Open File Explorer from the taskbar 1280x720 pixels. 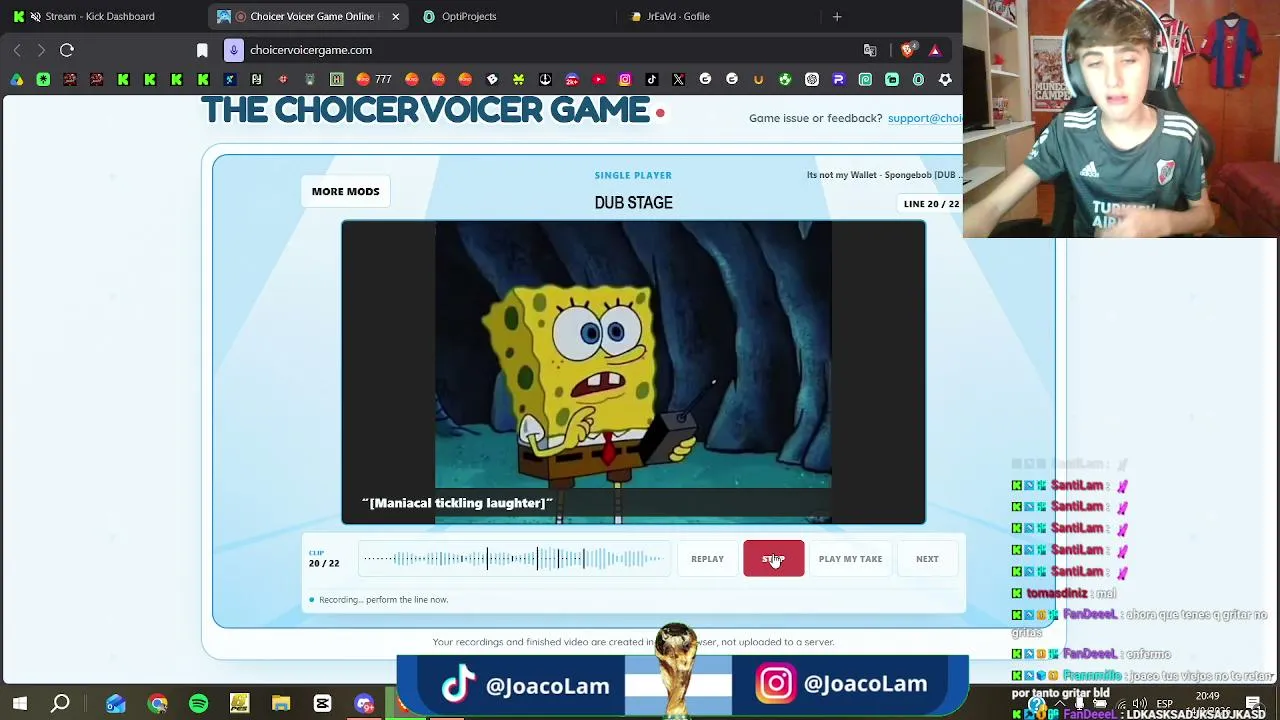point(281,704)
